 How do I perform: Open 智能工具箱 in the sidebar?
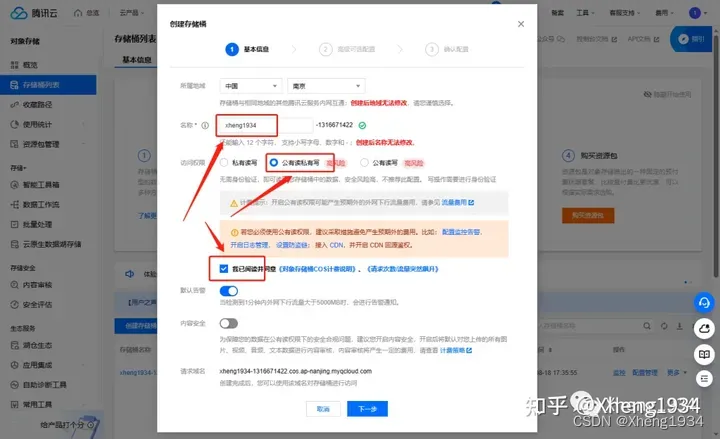click(x=41, y=185)
